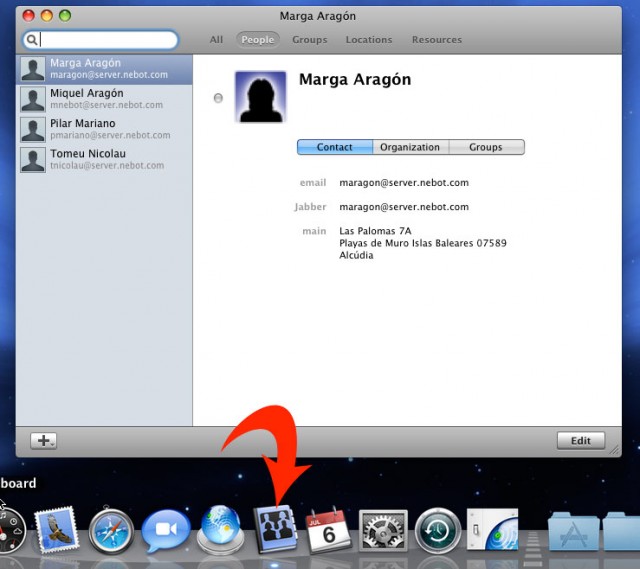Select the People filter
The image size is (640, 569).
pos(258,40)
